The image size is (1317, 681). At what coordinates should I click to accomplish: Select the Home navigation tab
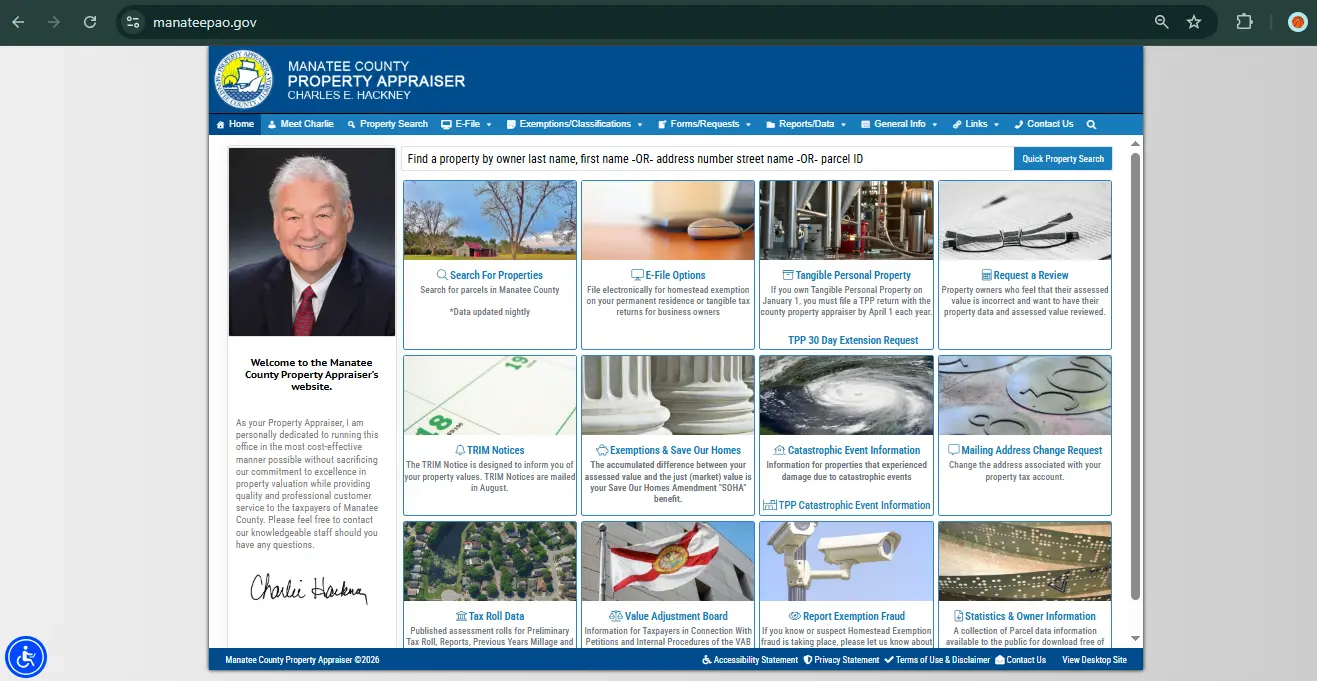coord(234,124)
